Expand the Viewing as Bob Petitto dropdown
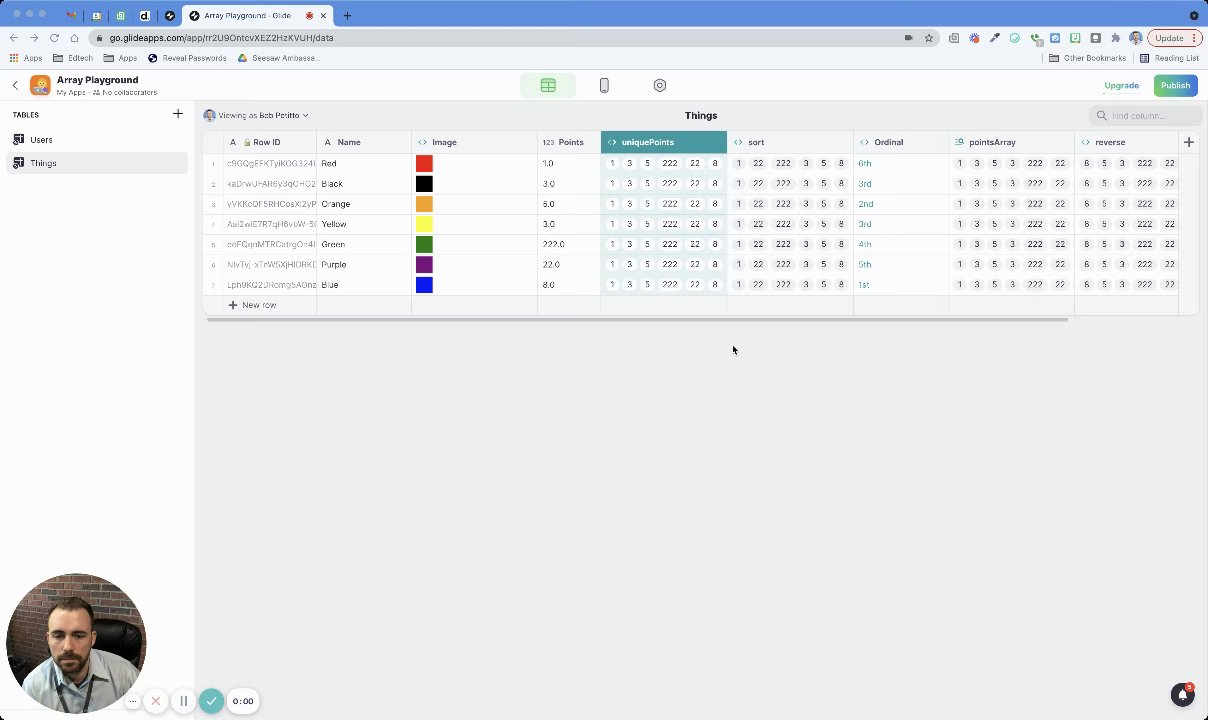1208x720 pixels. coord(256,116)
